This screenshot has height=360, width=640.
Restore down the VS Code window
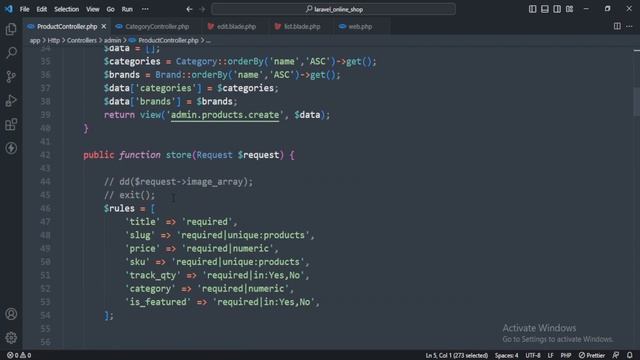[607, 9]
